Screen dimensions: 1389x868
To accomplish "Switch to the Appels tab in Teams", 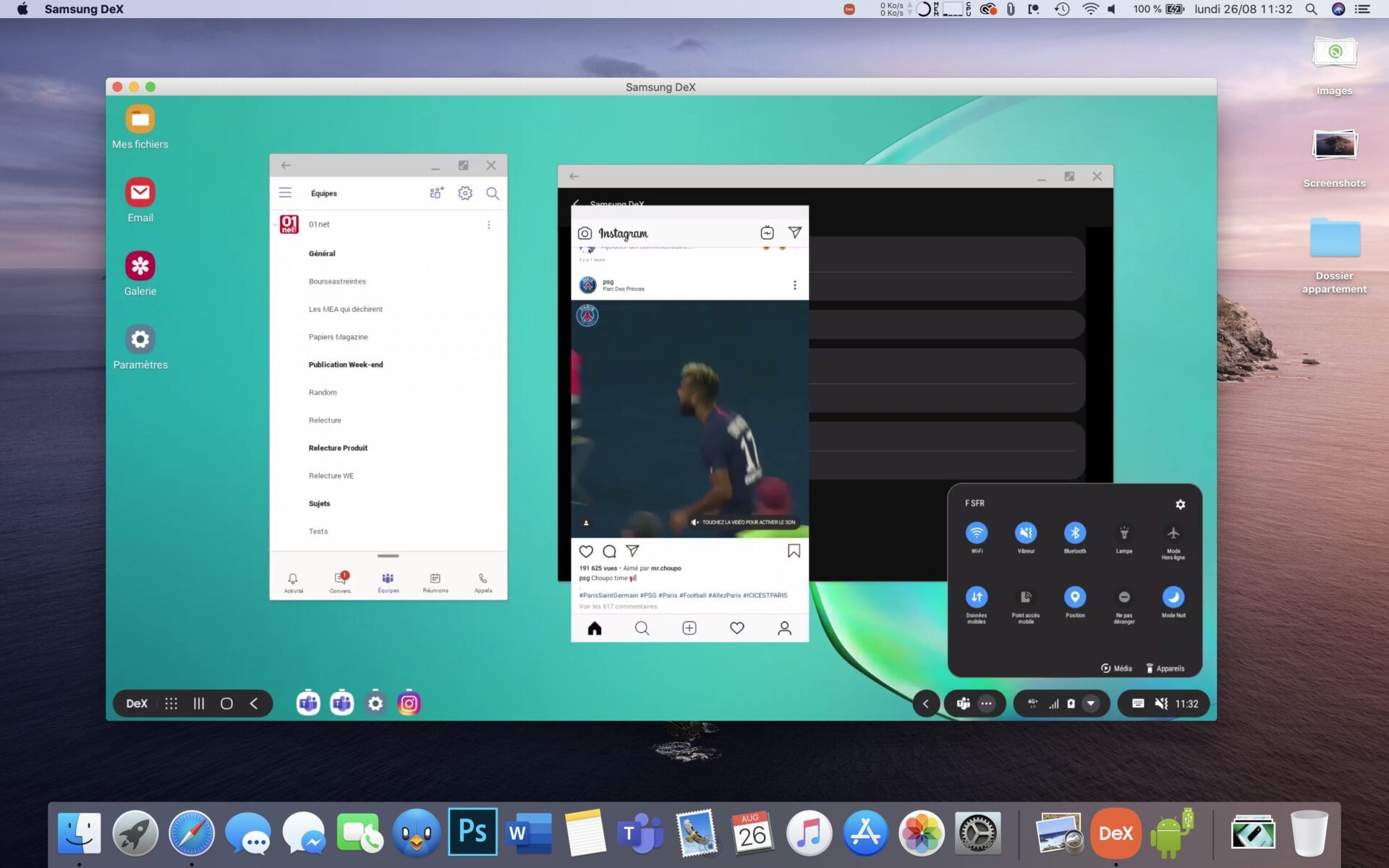I will click(x=483, y=582).
